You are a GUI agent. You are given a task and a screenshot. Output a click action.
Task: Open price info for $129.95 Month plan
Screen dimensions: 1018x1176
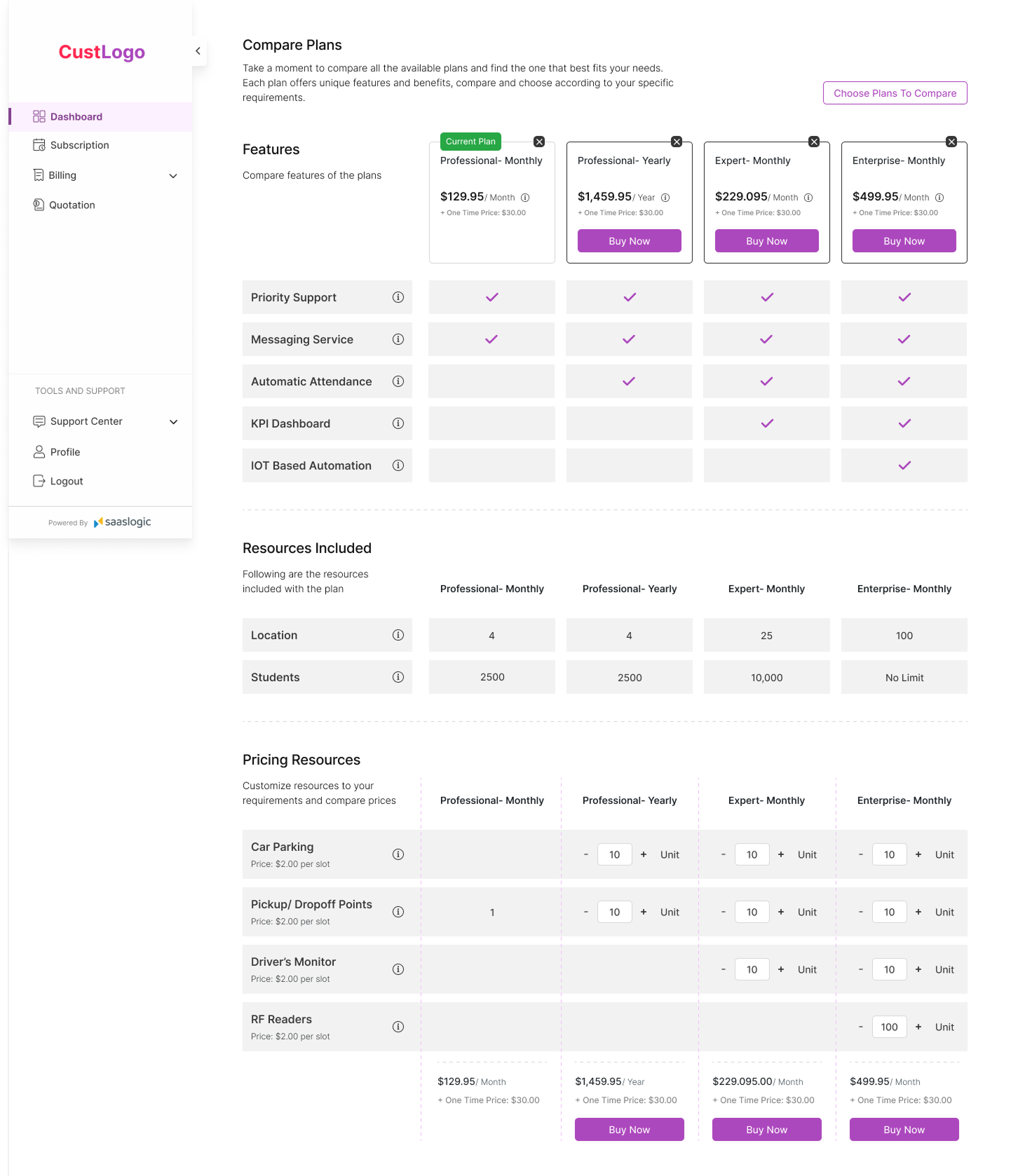pyautogui.click(x=525, y=198)
